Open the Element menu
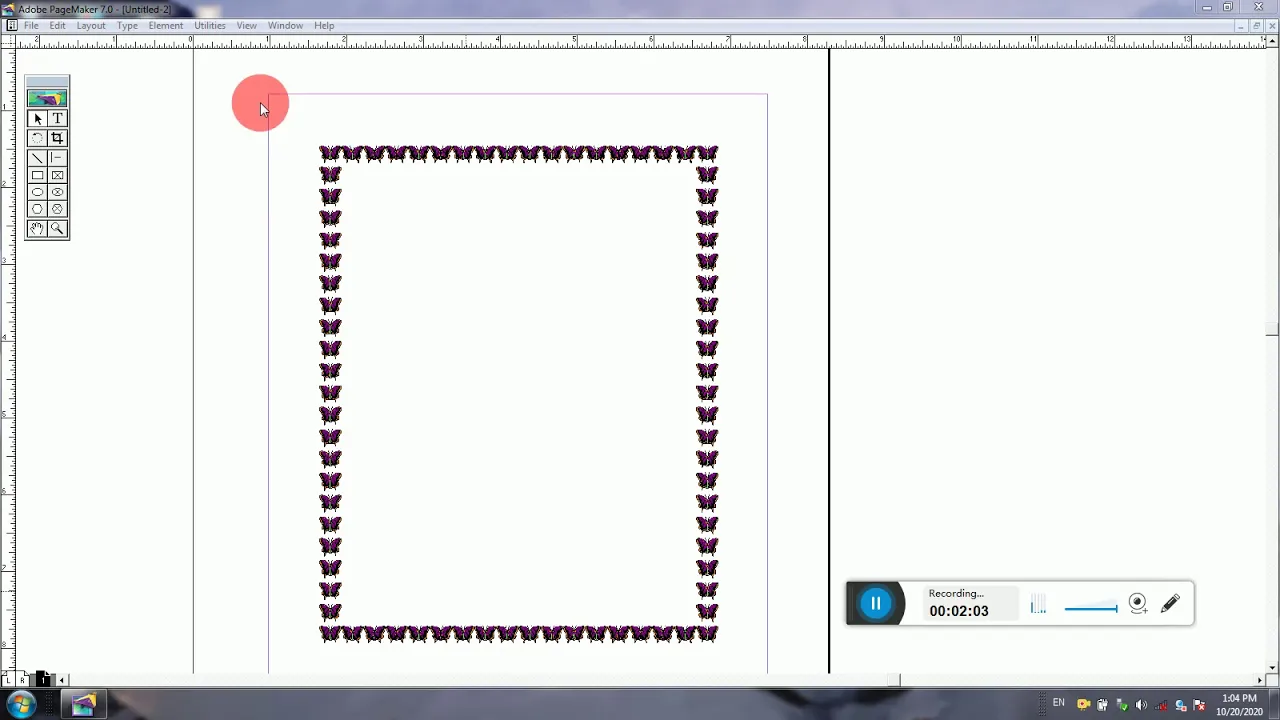The height and width of the screenshot is (720, 1280). (166, 25)
